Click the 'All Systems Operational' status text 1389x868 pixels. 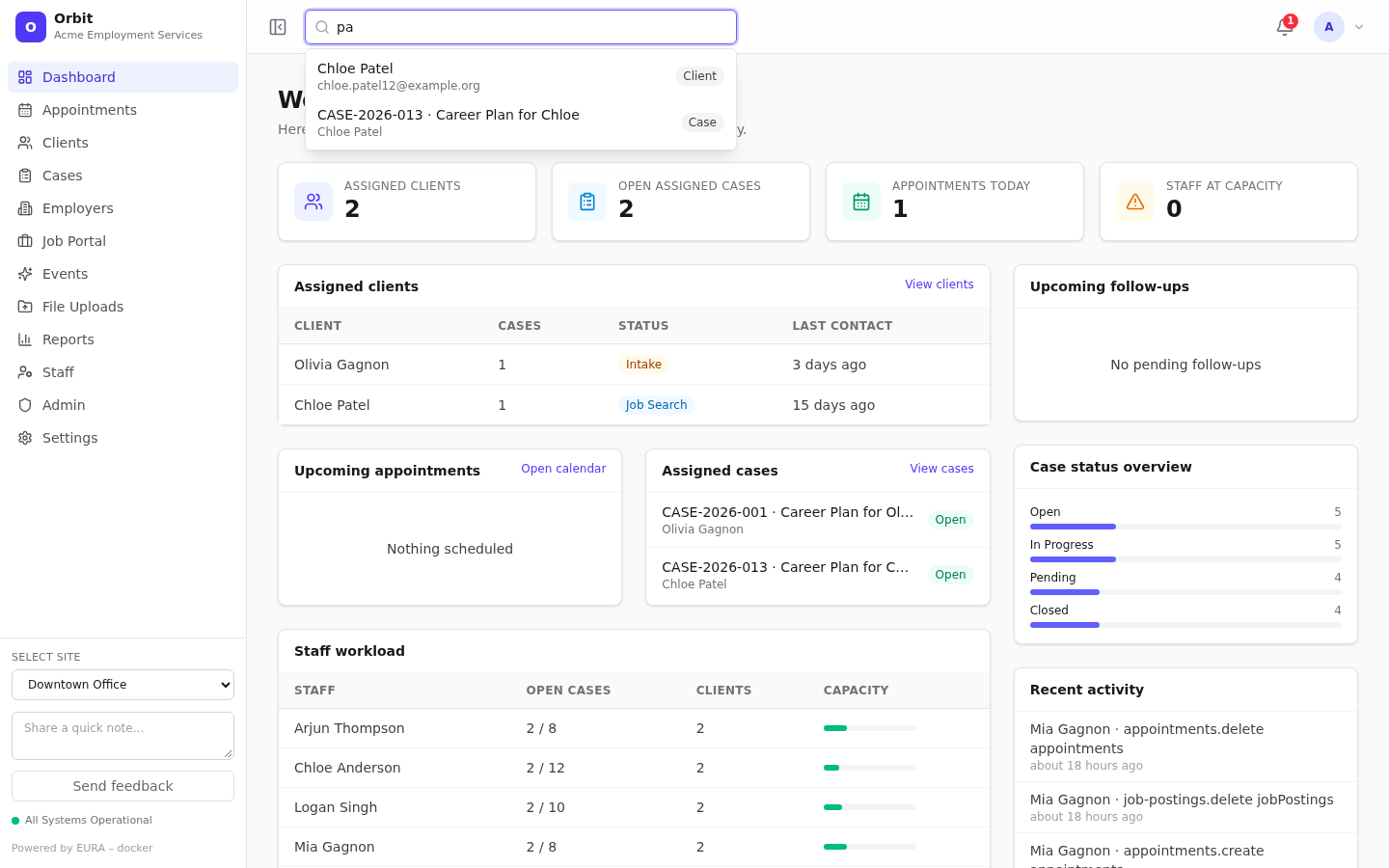pos(89,821)
